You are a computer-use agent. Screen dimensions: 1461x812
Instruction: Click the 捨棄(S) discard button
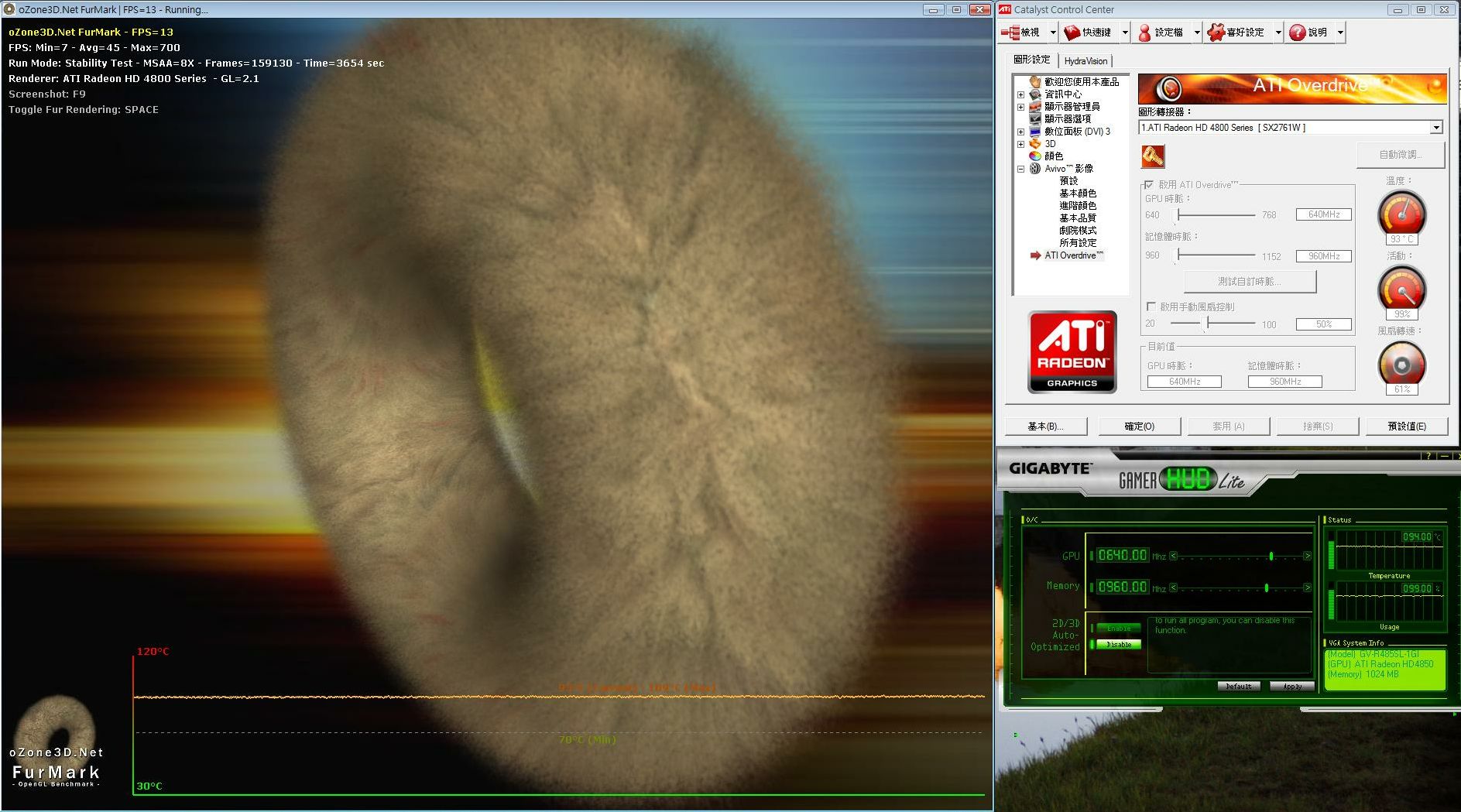coord(1318,427)
